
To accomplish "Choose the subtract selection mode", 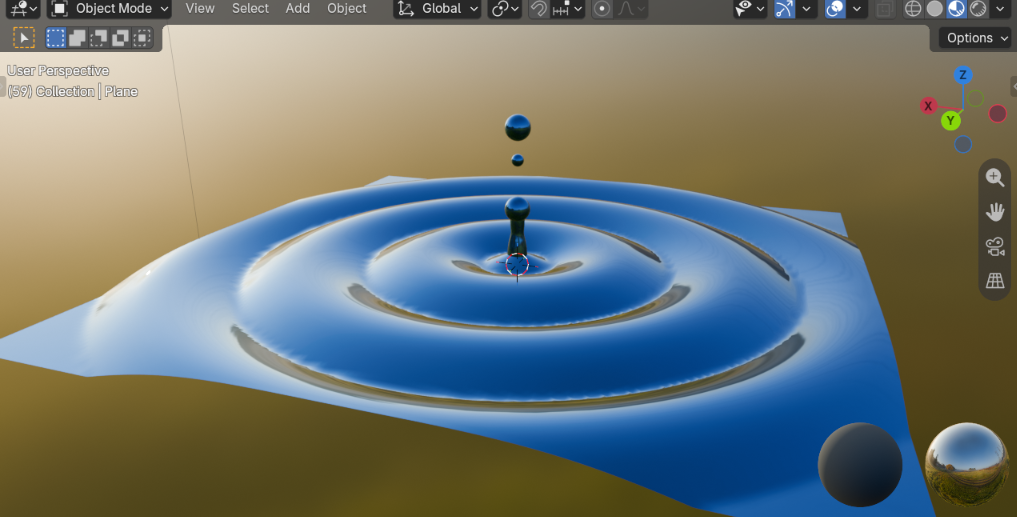I will pos(99,38).
